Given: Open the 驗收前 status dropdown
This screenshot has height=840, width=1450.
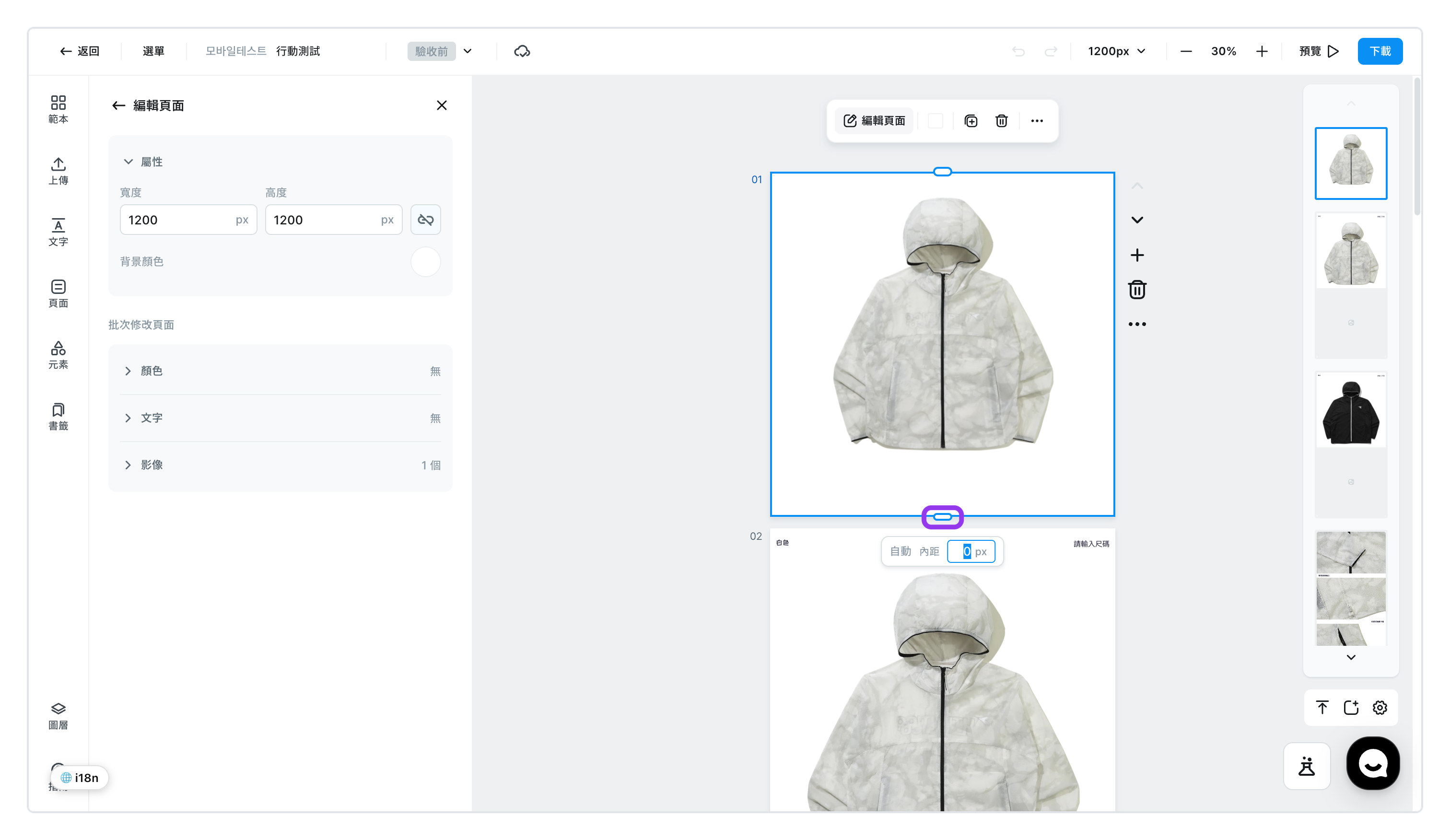Looking at the screenshot, I should click(x=440, y=51).
